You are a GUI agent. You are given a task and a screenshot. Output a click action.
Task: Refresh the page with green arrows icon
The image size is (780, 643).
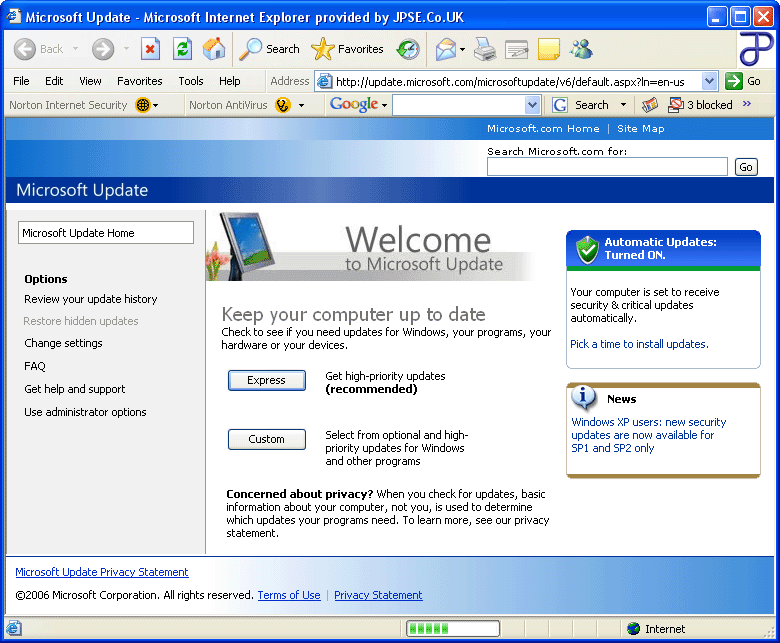pos(183,49)
